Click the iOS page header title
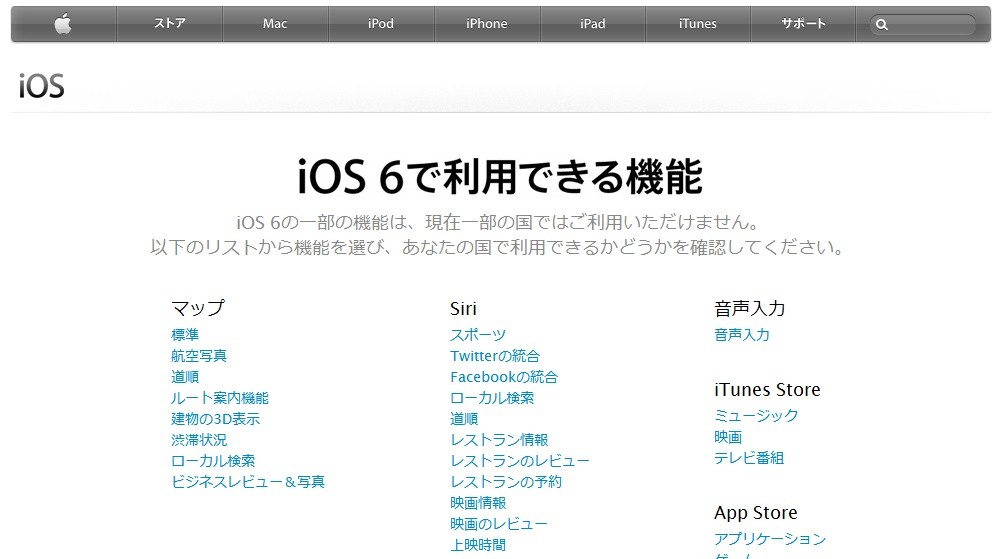The height and width of the screenshot is (559, 1002). (x=42, y=86)
